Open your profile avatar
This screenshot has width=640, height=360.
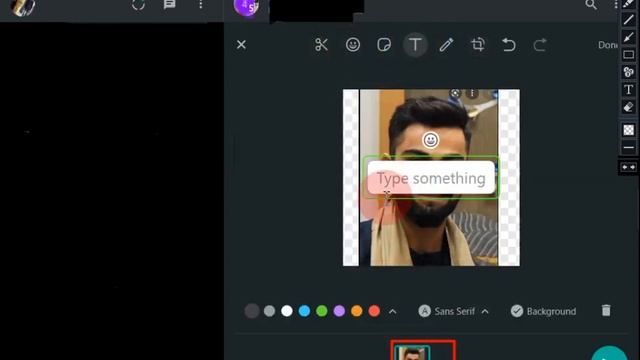click(23, 7)
